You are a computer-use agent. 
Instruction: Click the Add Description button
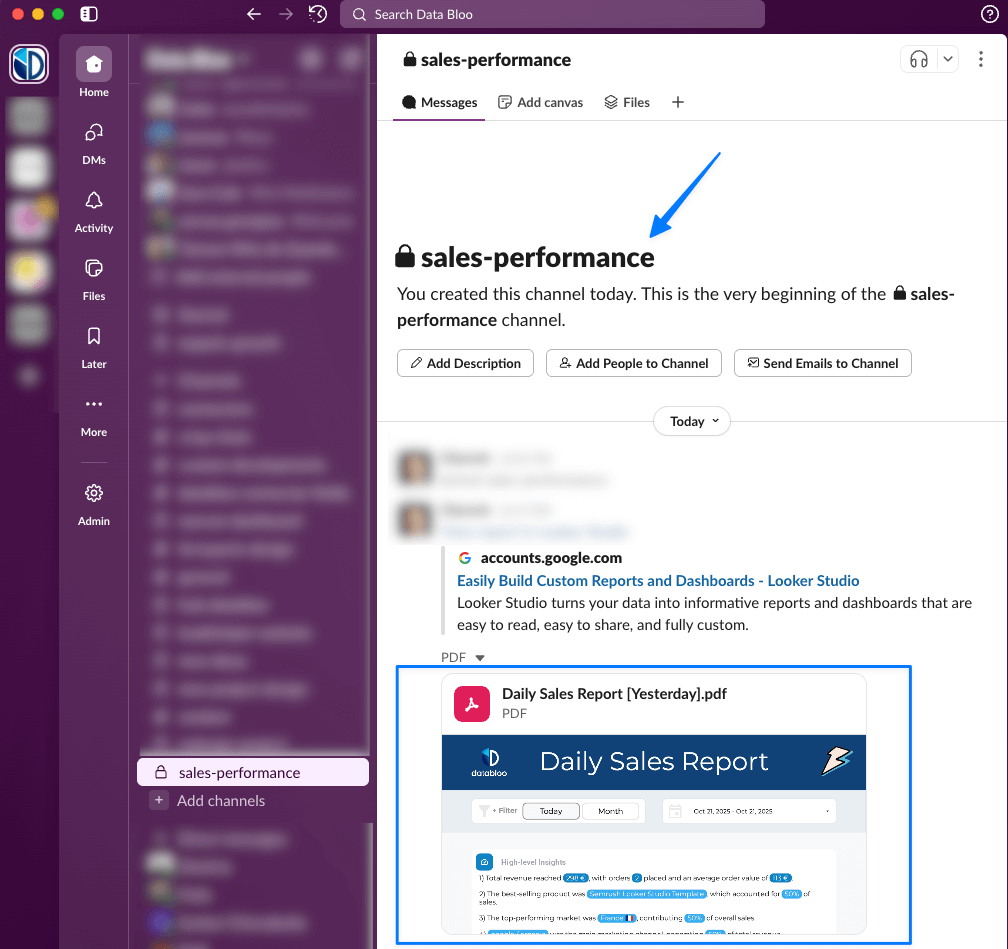pos(465,363)
